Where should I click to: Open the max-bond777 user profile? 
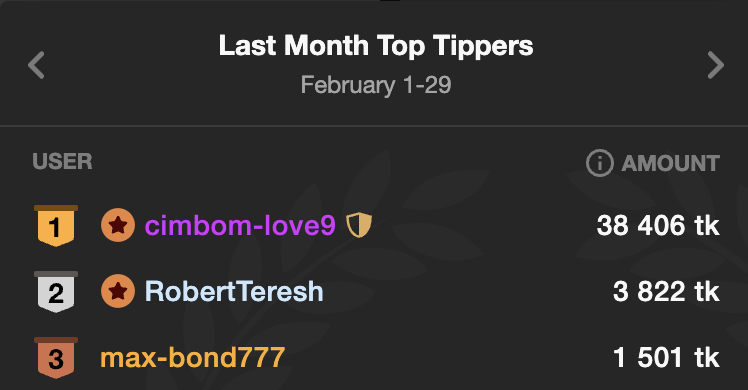coord(193,357)
